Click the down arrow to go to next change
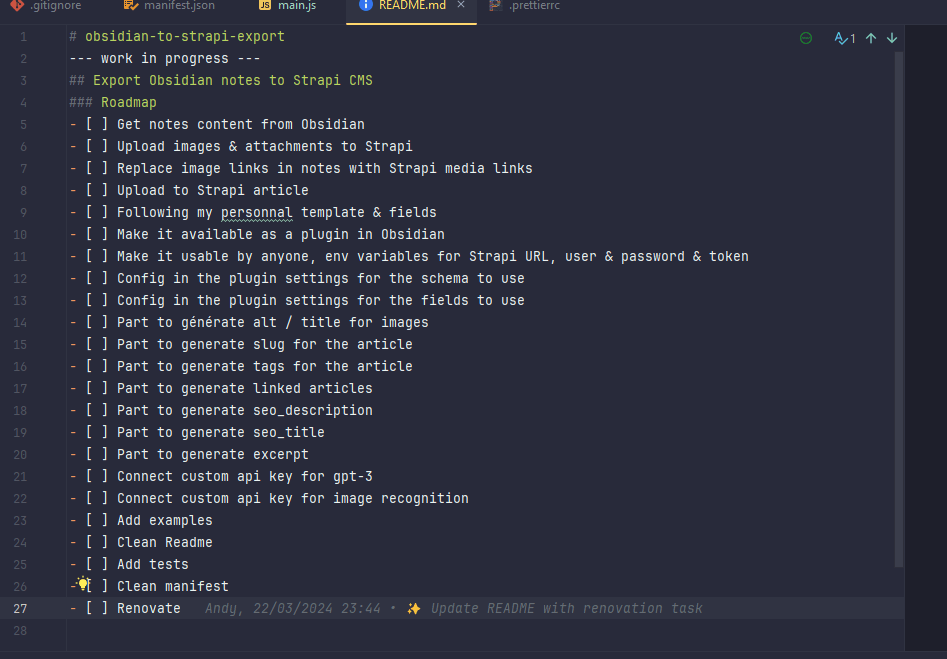The image size is (947, 659). click(891, 37)
